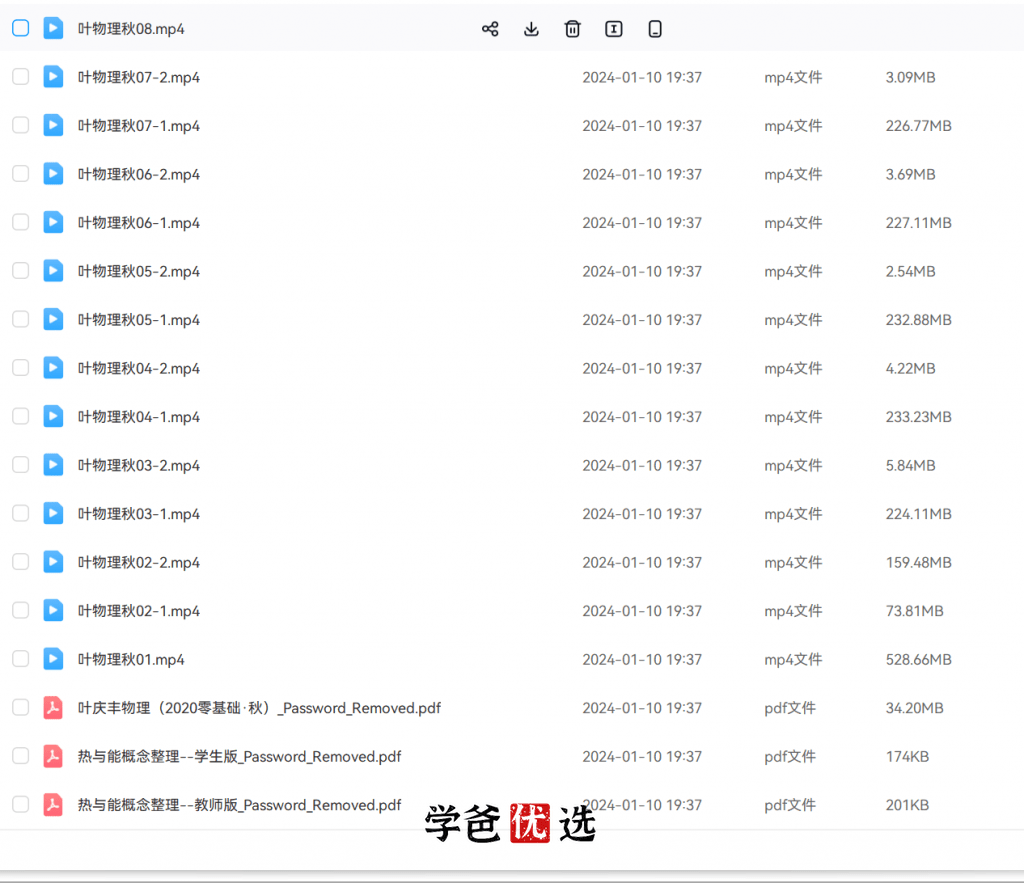
Task: Tick the checkbox for 叶物理秋03-1.mp4
Action: (21, 513)
